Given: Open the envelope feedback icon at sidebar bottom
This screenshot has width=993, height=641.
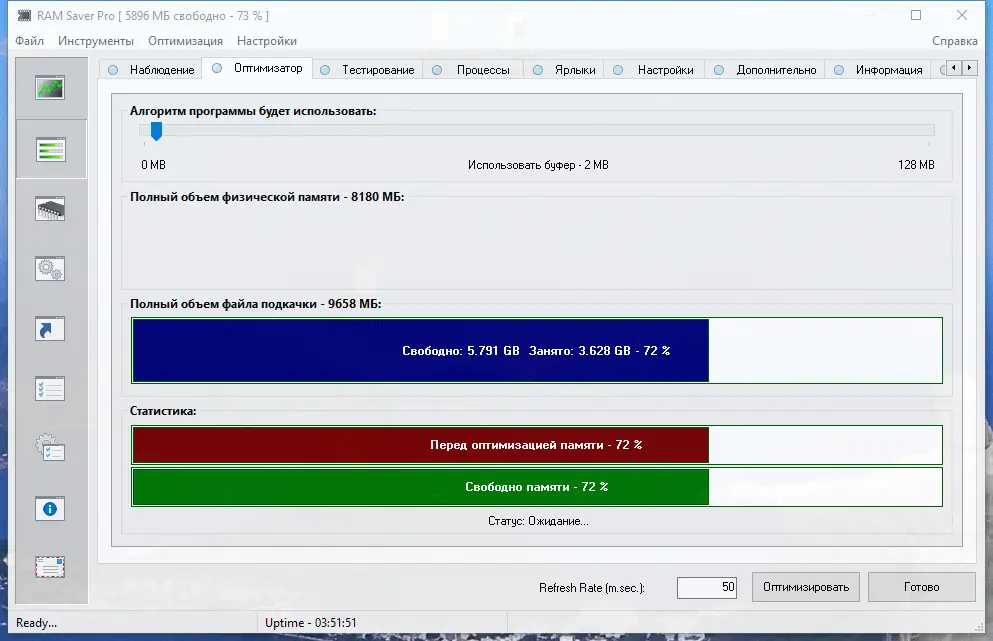Looking at the screenshot, I should [x=50, y=568].
